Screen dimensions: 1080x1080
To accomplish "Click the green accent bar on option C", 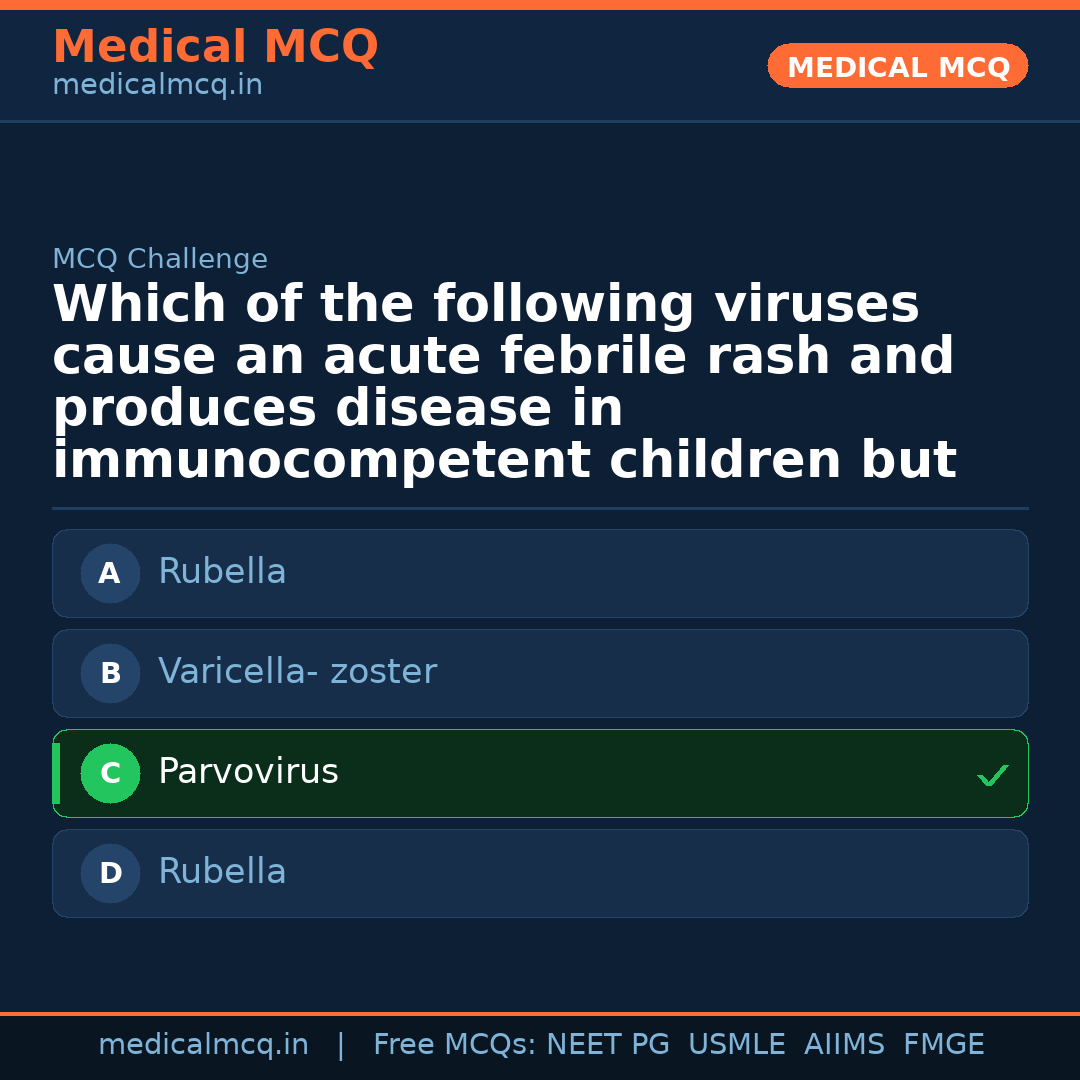I will (x=56, y=774).
